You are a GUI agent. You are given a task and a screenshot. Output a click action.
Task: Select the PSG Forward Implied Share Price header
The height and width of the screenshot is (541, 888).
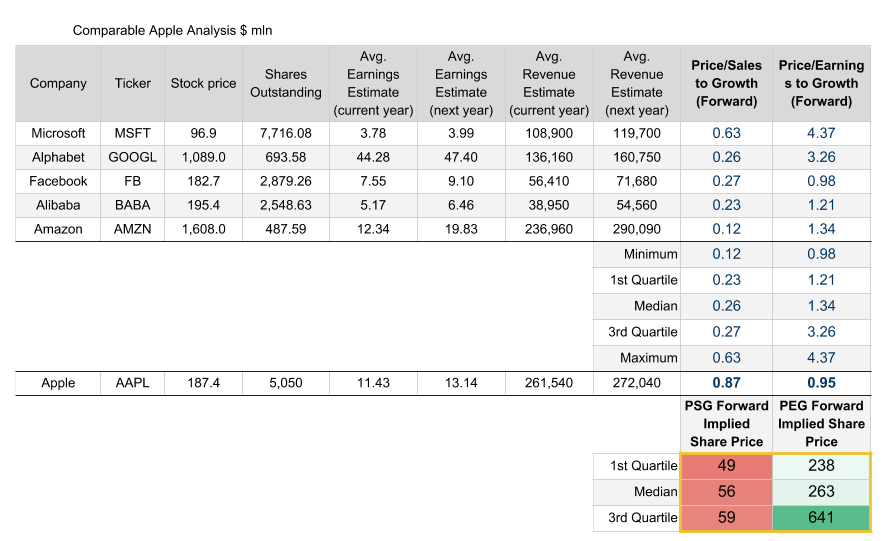point(726,424)
